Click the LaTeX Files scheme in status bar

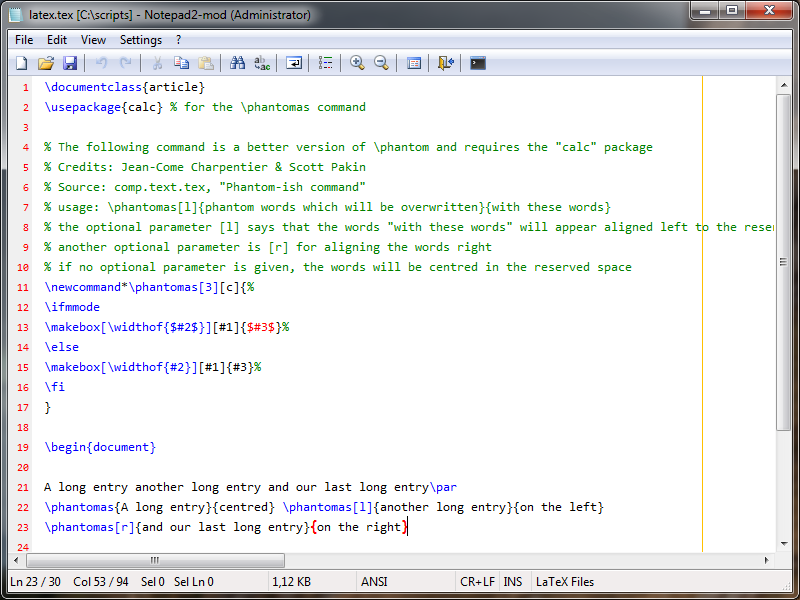pos(565,581)
